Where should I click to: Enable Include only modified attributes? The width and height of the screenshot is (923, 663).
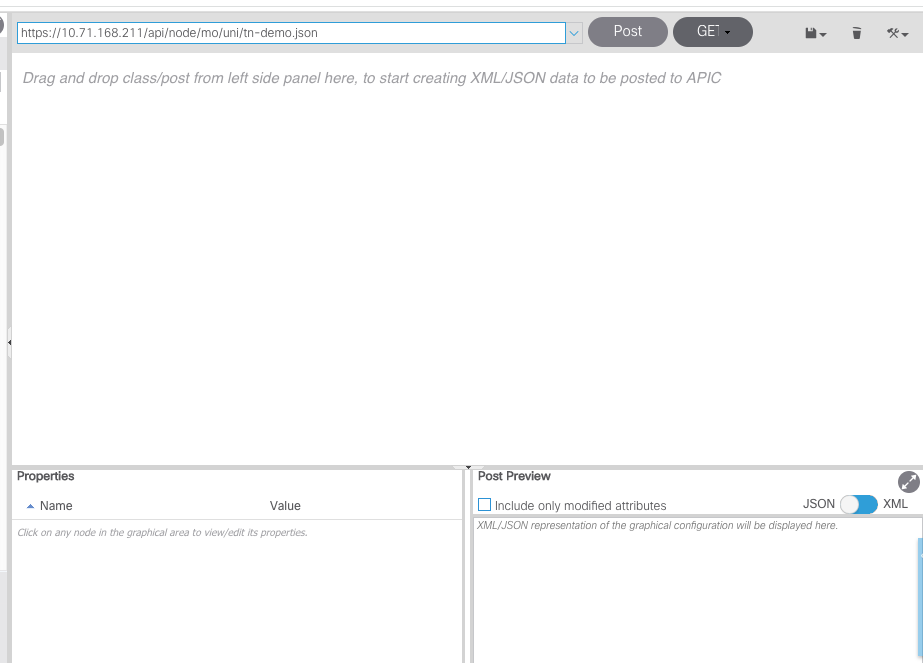point(485,505)
